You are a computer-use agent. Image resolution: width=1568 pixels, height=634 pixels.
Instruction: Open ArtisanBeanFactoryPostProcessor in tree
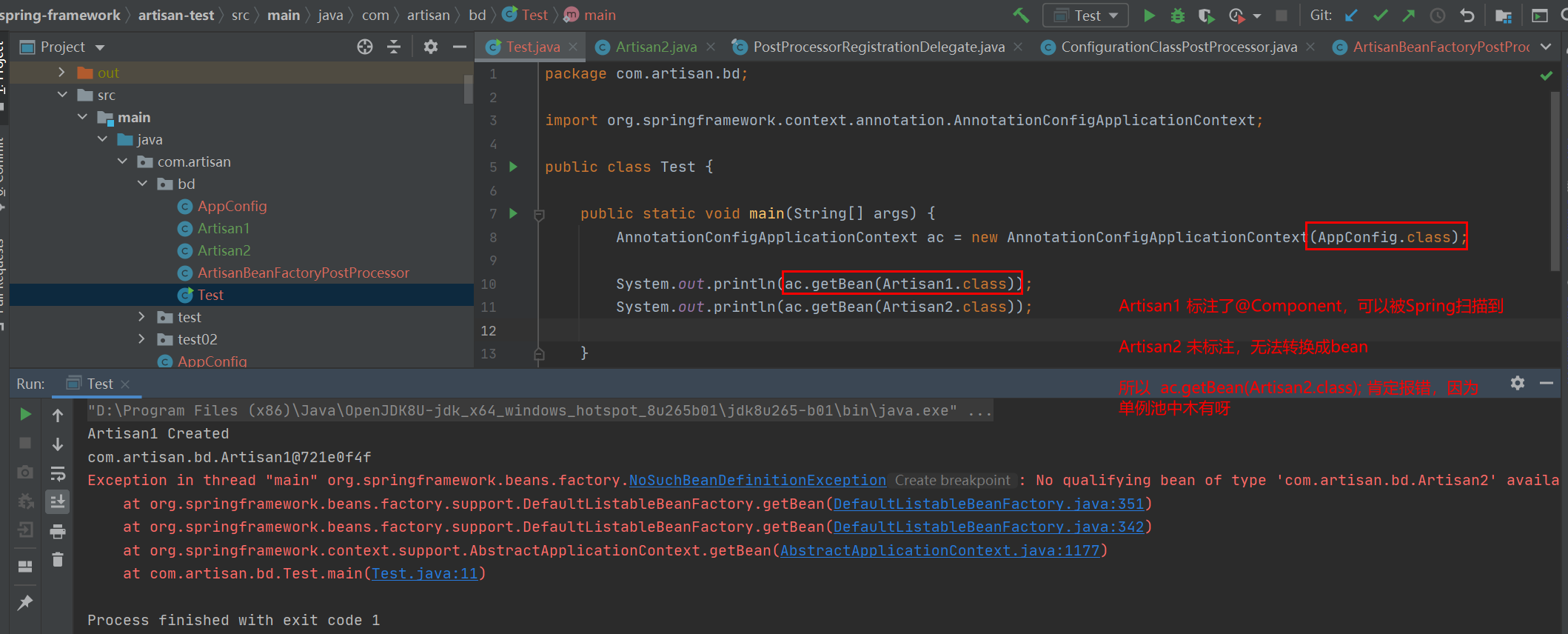[x=303, y=273]
